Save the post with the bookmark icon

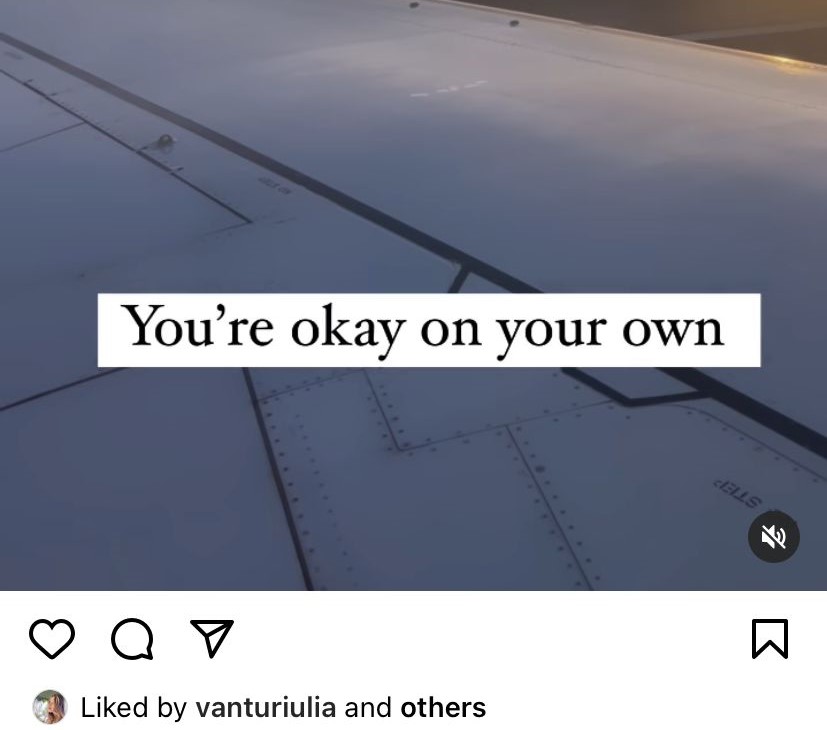point(770,639)
